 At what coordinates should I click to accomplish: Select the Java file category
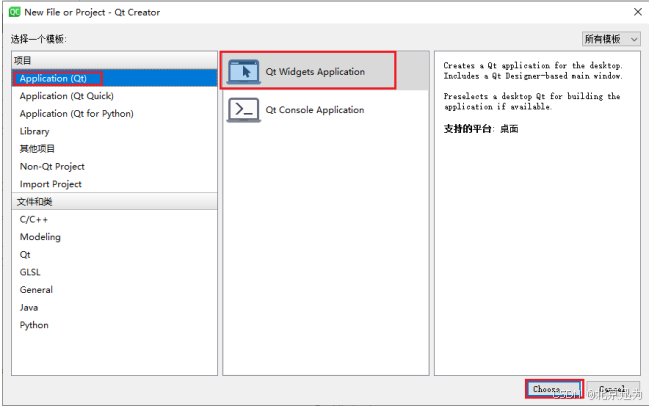coord(114,308)
